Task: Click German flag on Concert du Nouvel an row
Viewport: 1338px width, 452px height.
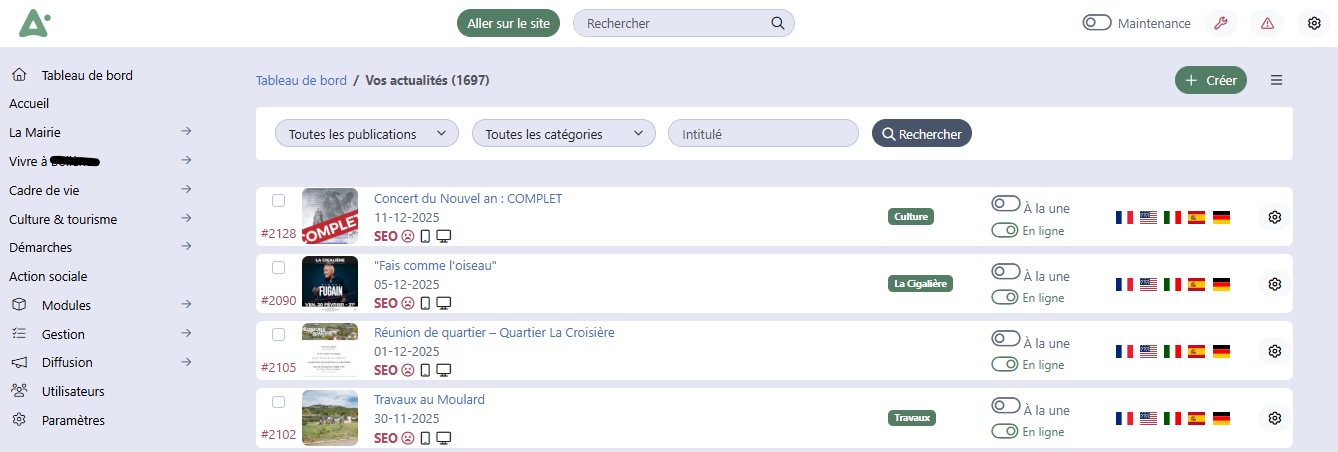Action: click(1221, 217)
